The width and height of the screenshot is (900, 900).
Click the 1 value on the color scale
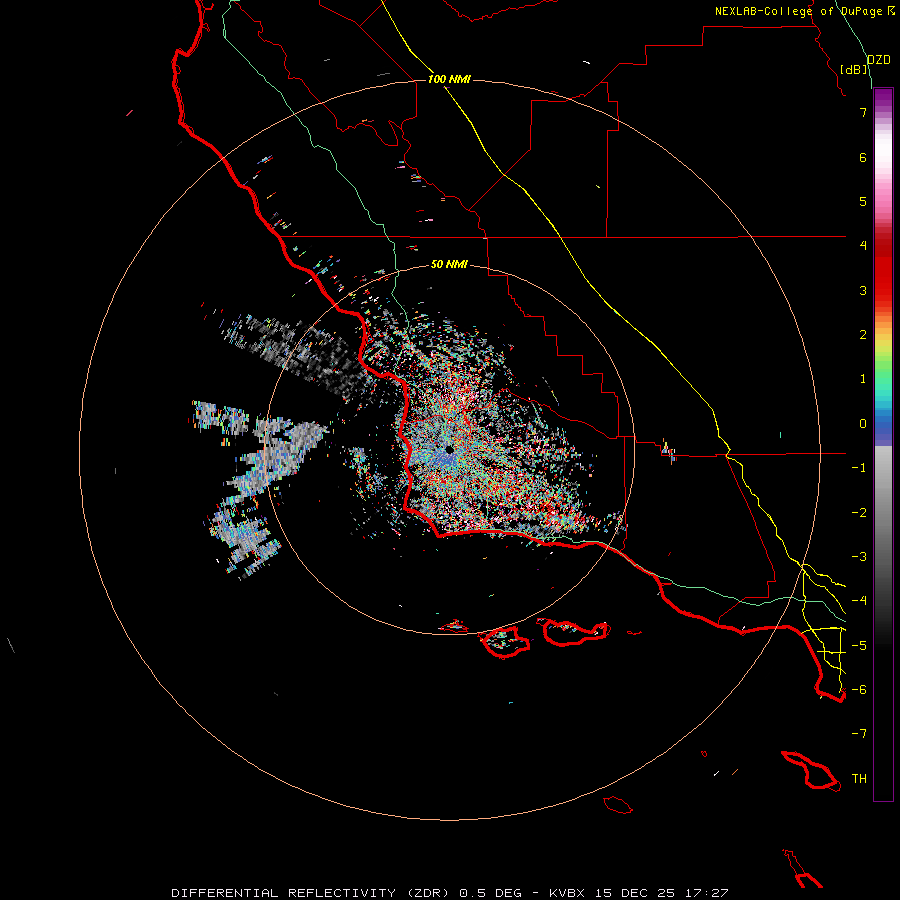(863, 379)
